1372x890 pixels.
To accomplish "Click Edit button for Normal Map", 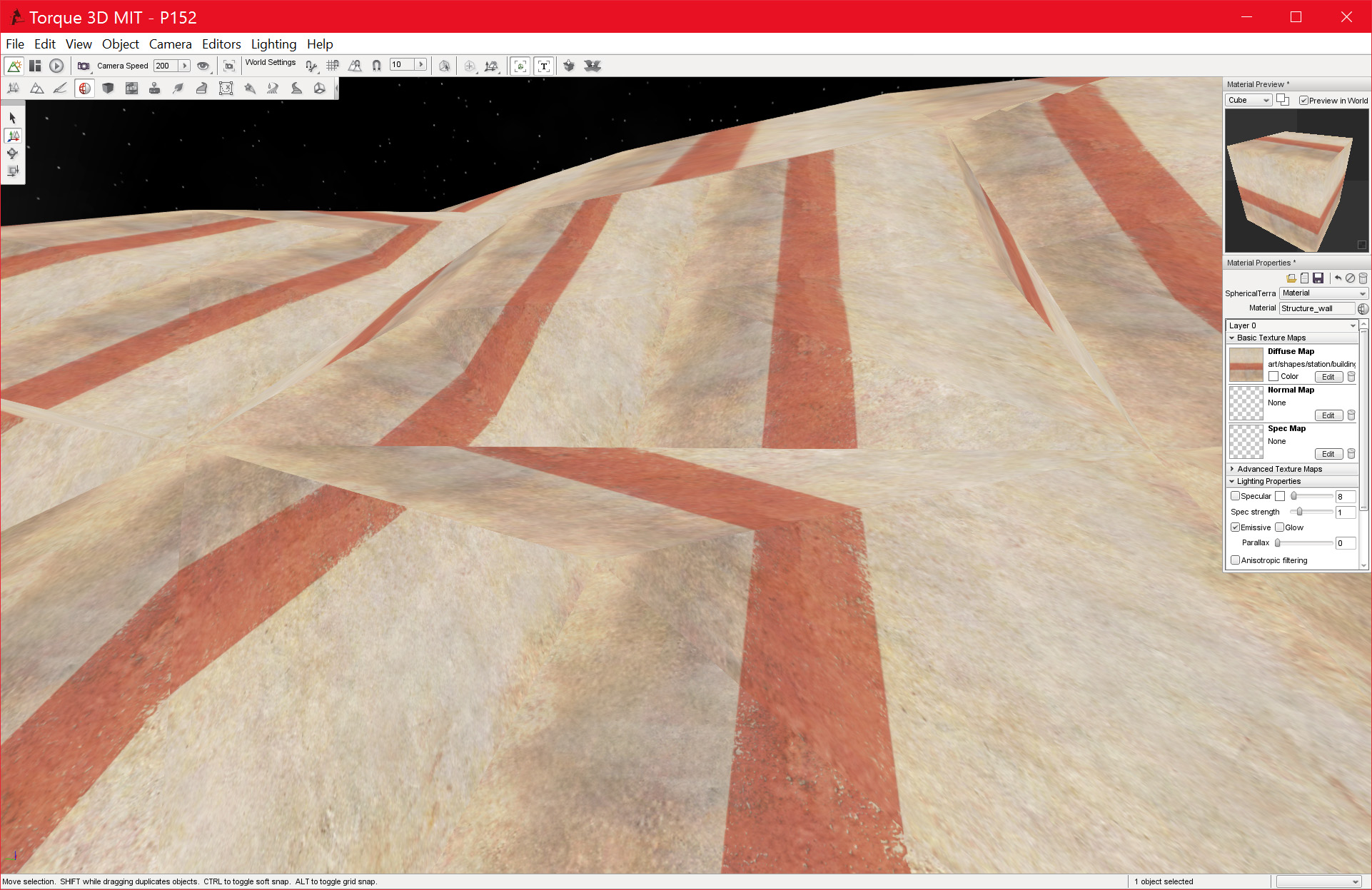I will coord(1328,415).
